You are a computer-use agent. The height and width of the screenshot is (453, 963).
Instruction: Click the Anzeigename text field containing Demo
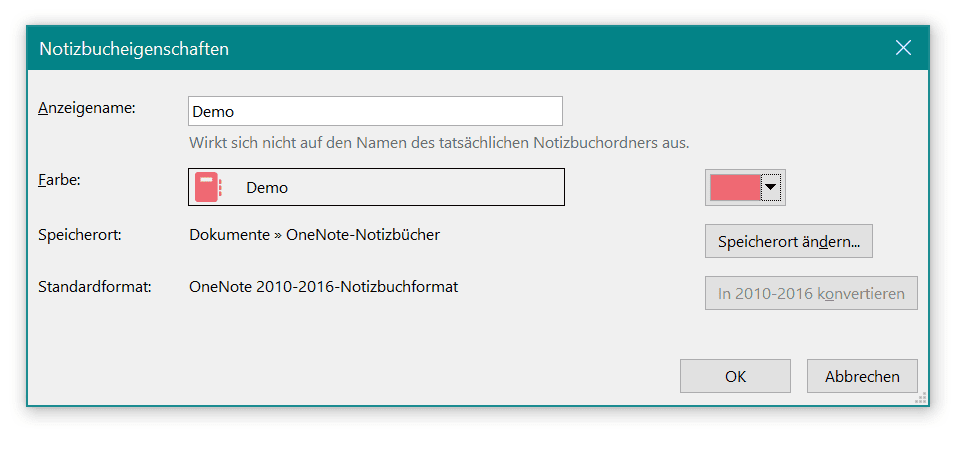pyautogui.click(x=375, y=111)
